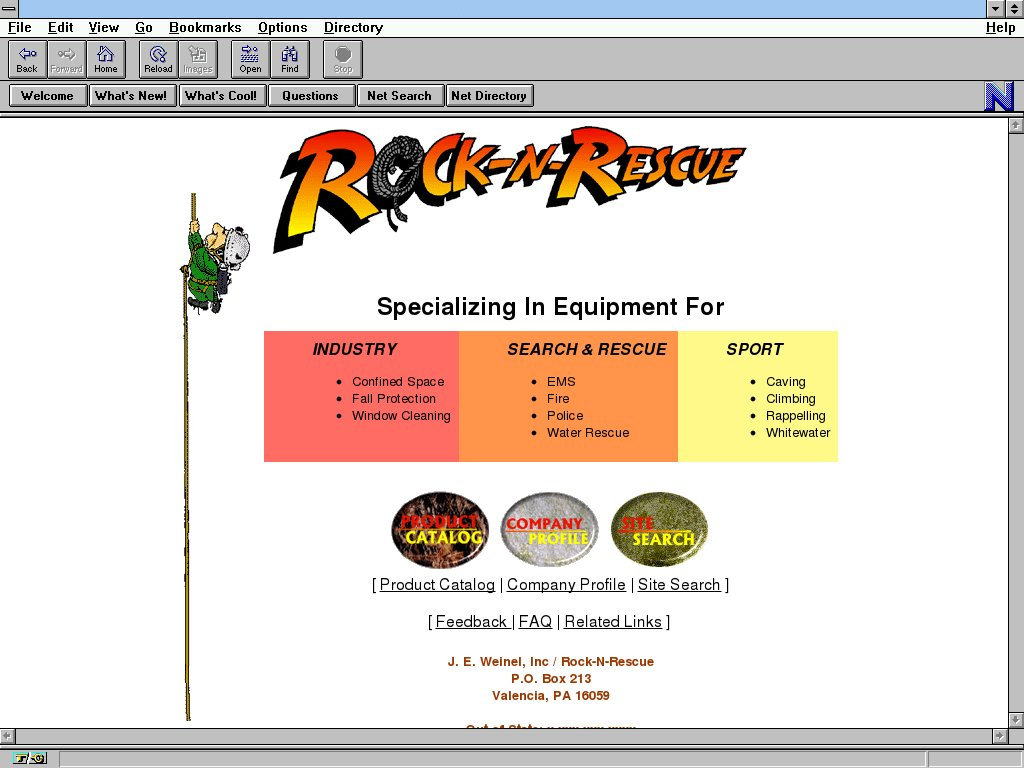This screenshot has height=768, width=1024.
Task: Follow the FAQ text link
Action: coord(535,622)
